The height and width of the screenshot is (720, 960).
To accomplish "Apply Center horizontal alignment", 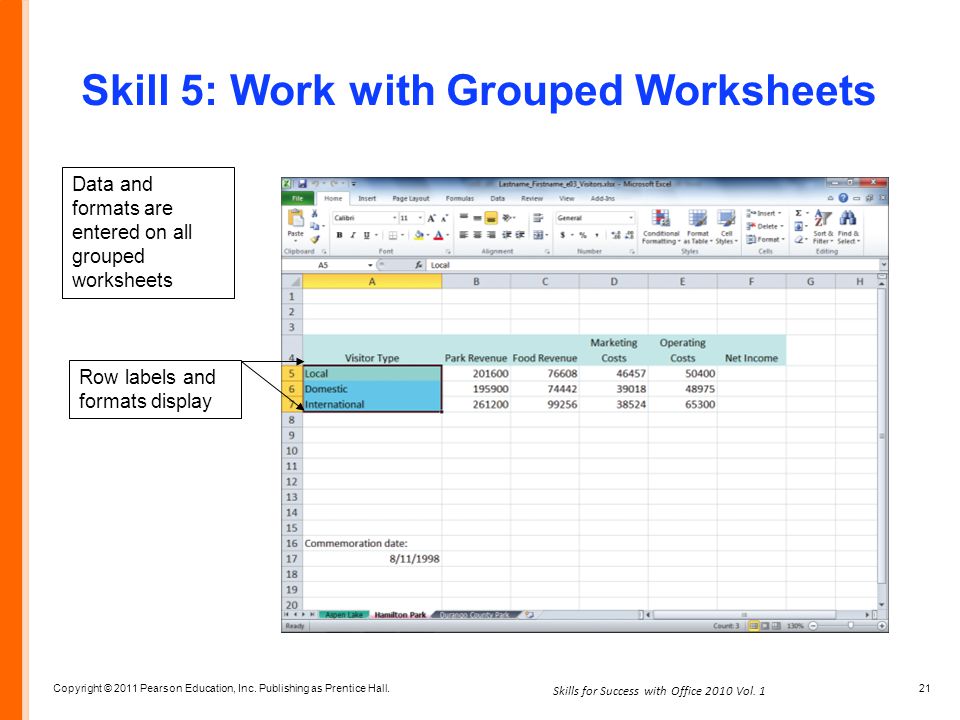I will click(x=477, y=235).
